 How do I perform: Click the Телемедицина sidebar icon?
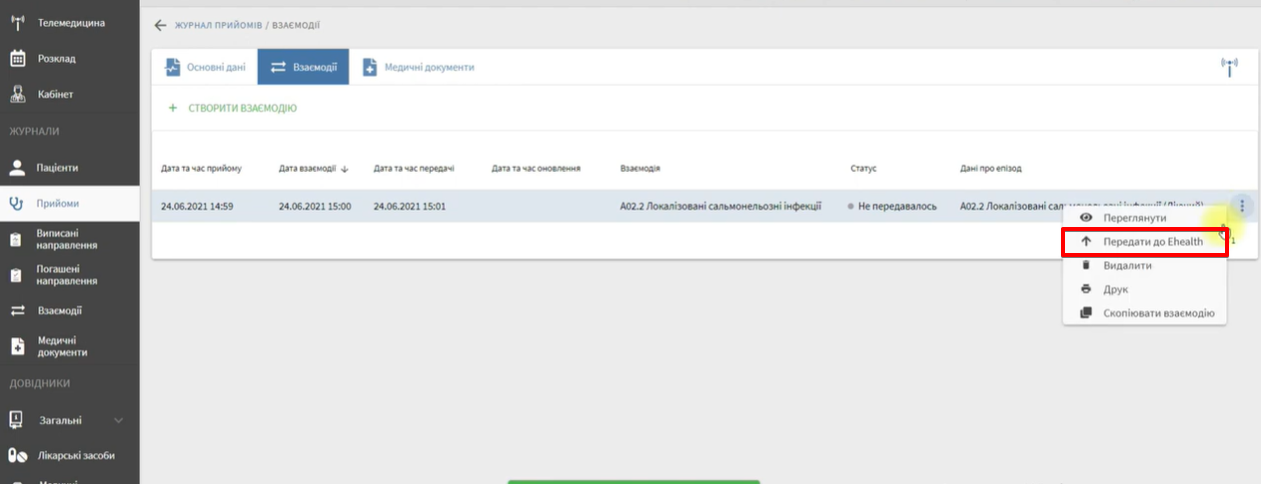(x=17, y=22)
